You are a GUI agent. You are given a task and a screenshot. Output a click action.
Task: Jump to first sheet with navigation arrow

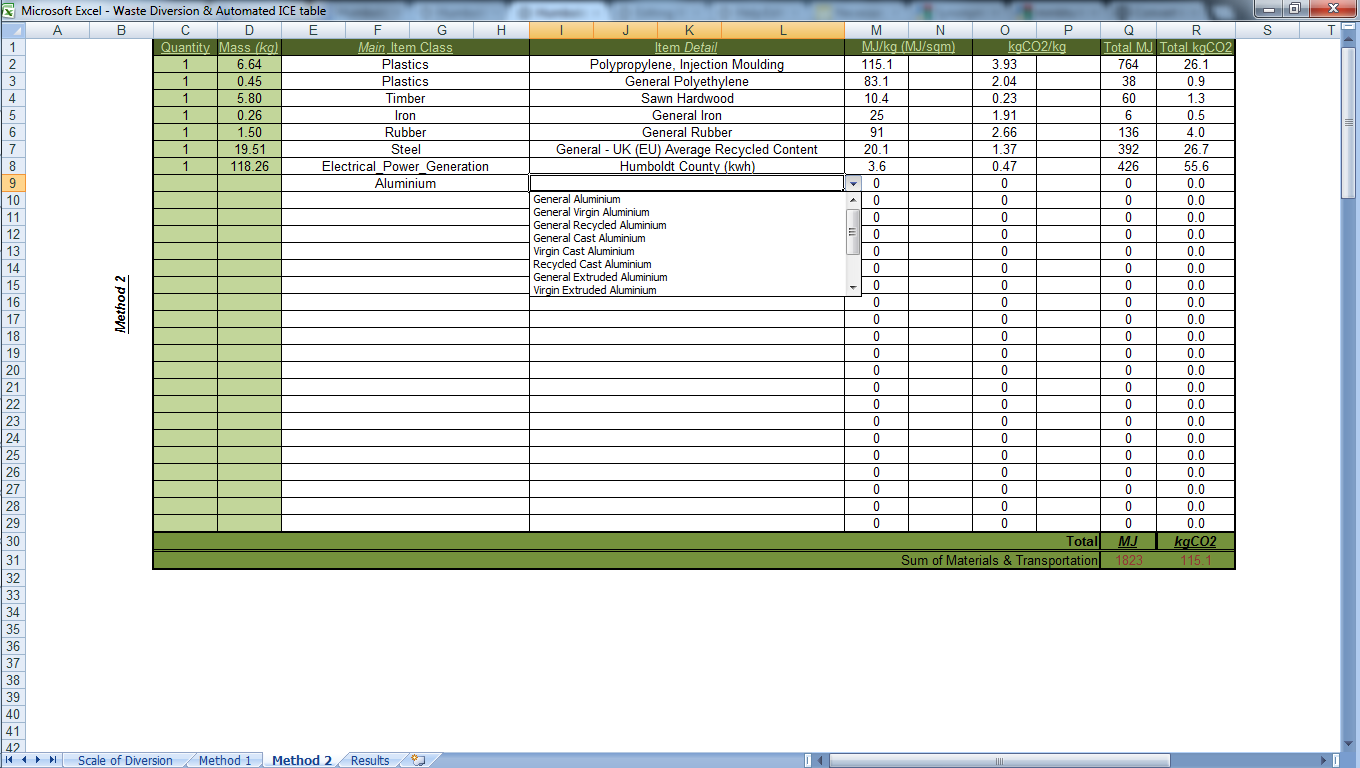[x=11, y=761]
